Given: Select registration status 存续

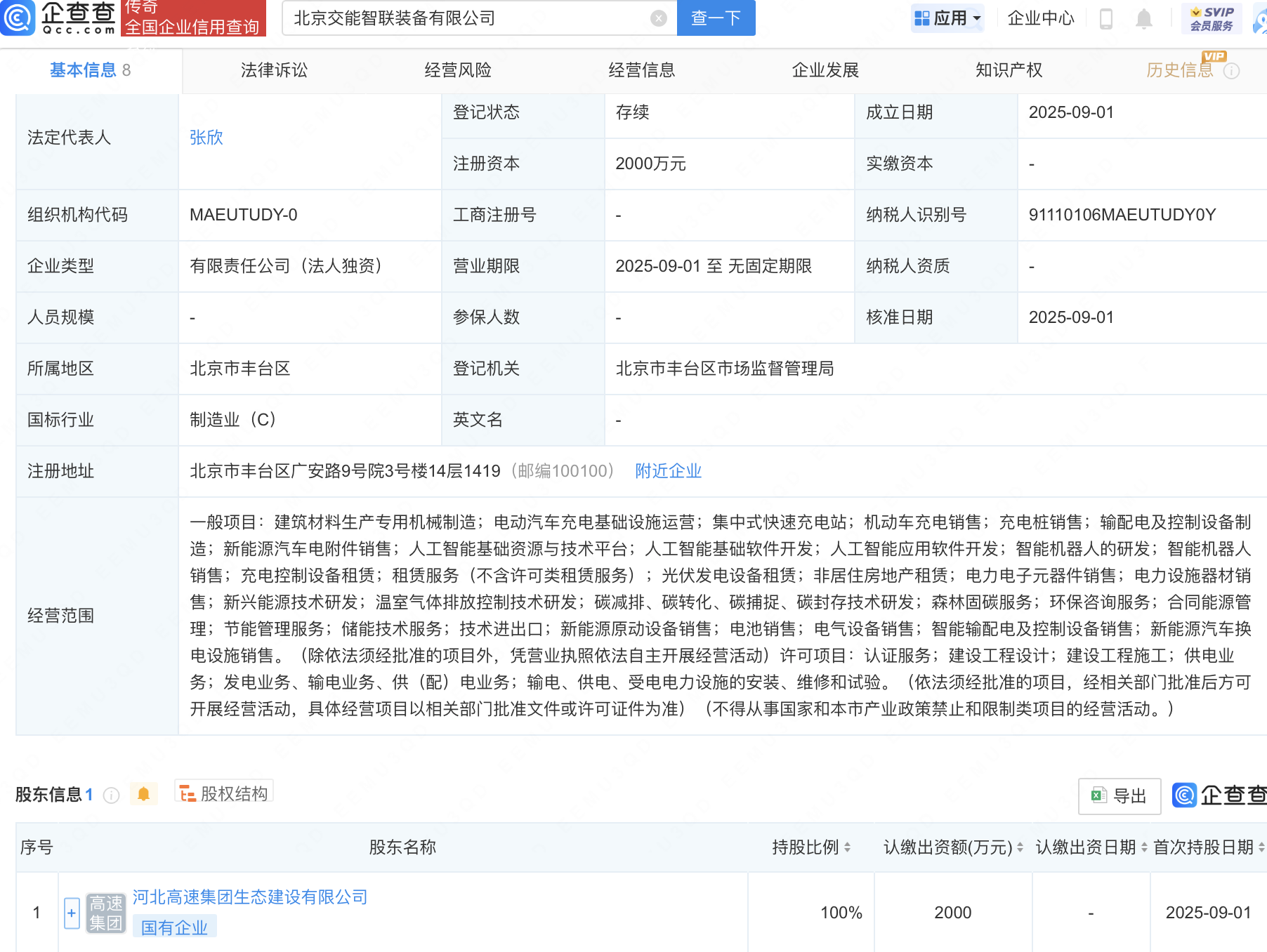Looking at the screenshot, I should 632,112.
